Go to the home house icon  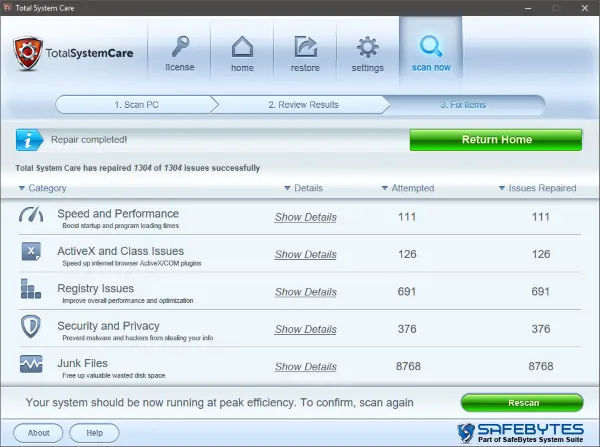point(243,46)
